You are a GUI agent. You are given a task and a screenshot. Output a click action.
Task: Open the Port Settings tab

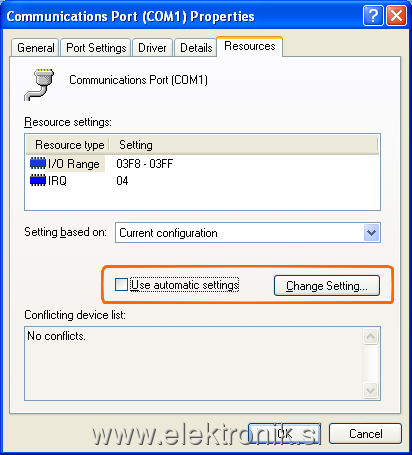click(96, 48)
